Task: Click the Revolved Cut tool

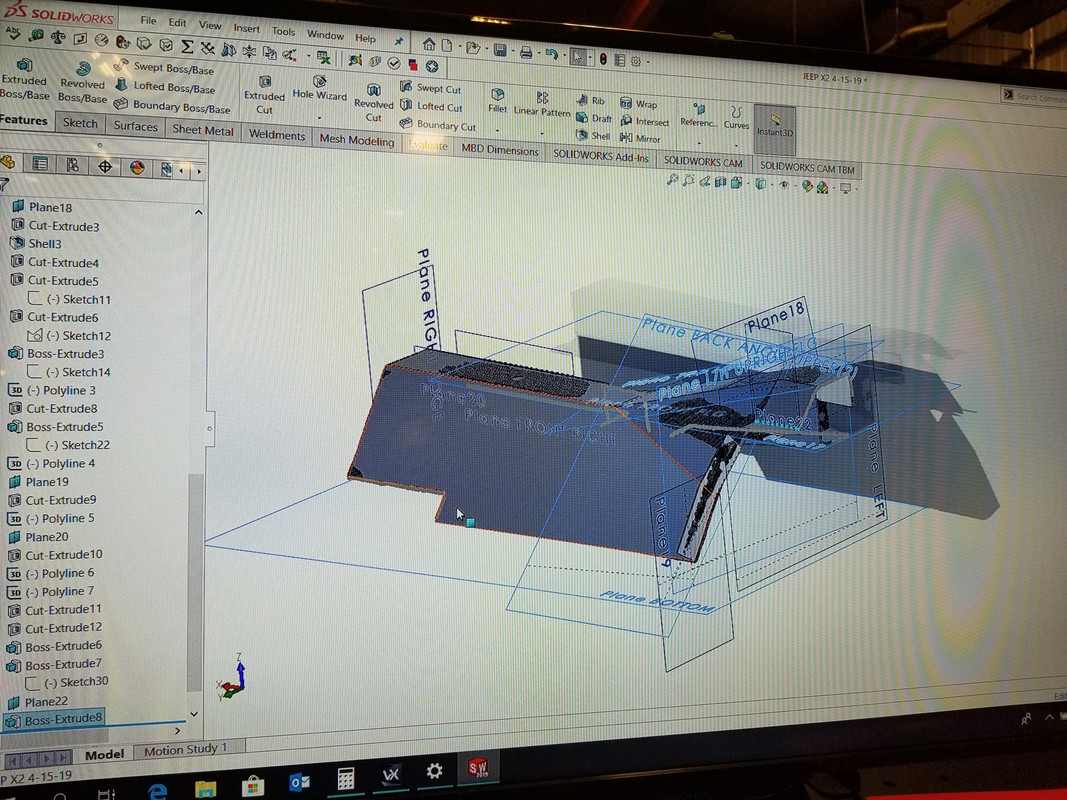Action: click(x=374, y=103)
